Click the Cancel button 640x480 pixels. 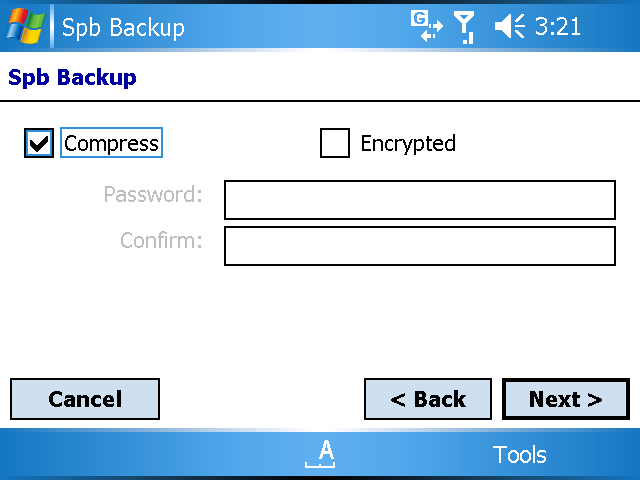coord(85,399)
